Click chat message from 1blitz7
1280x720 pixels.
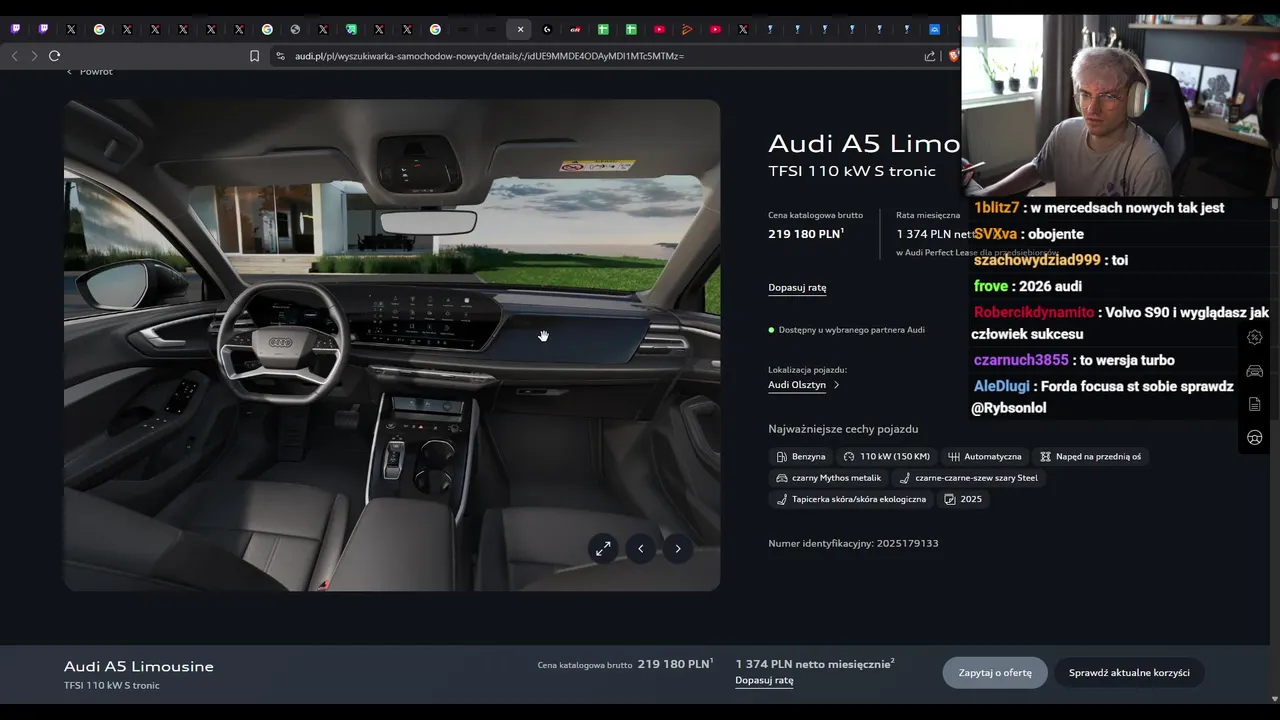1098,208
